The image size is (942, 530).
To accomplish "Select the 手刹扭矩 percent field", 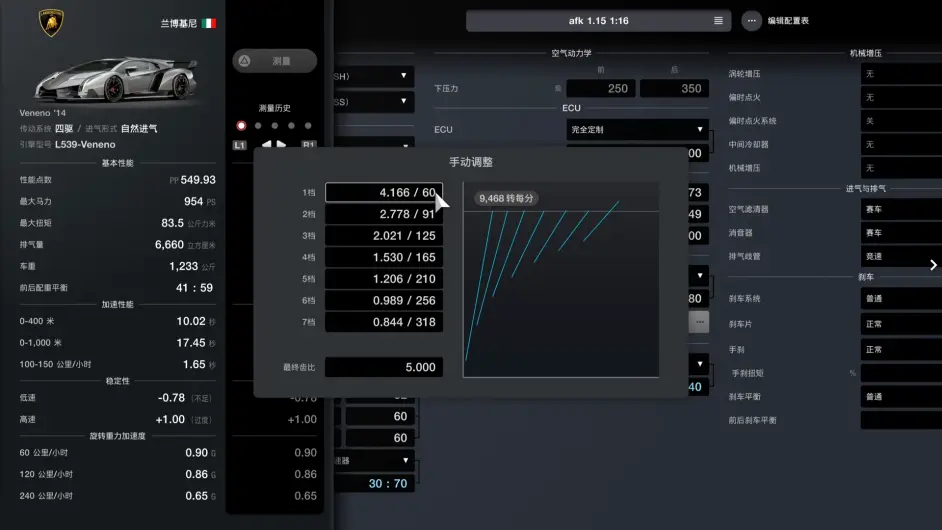I will click(901, 373).
